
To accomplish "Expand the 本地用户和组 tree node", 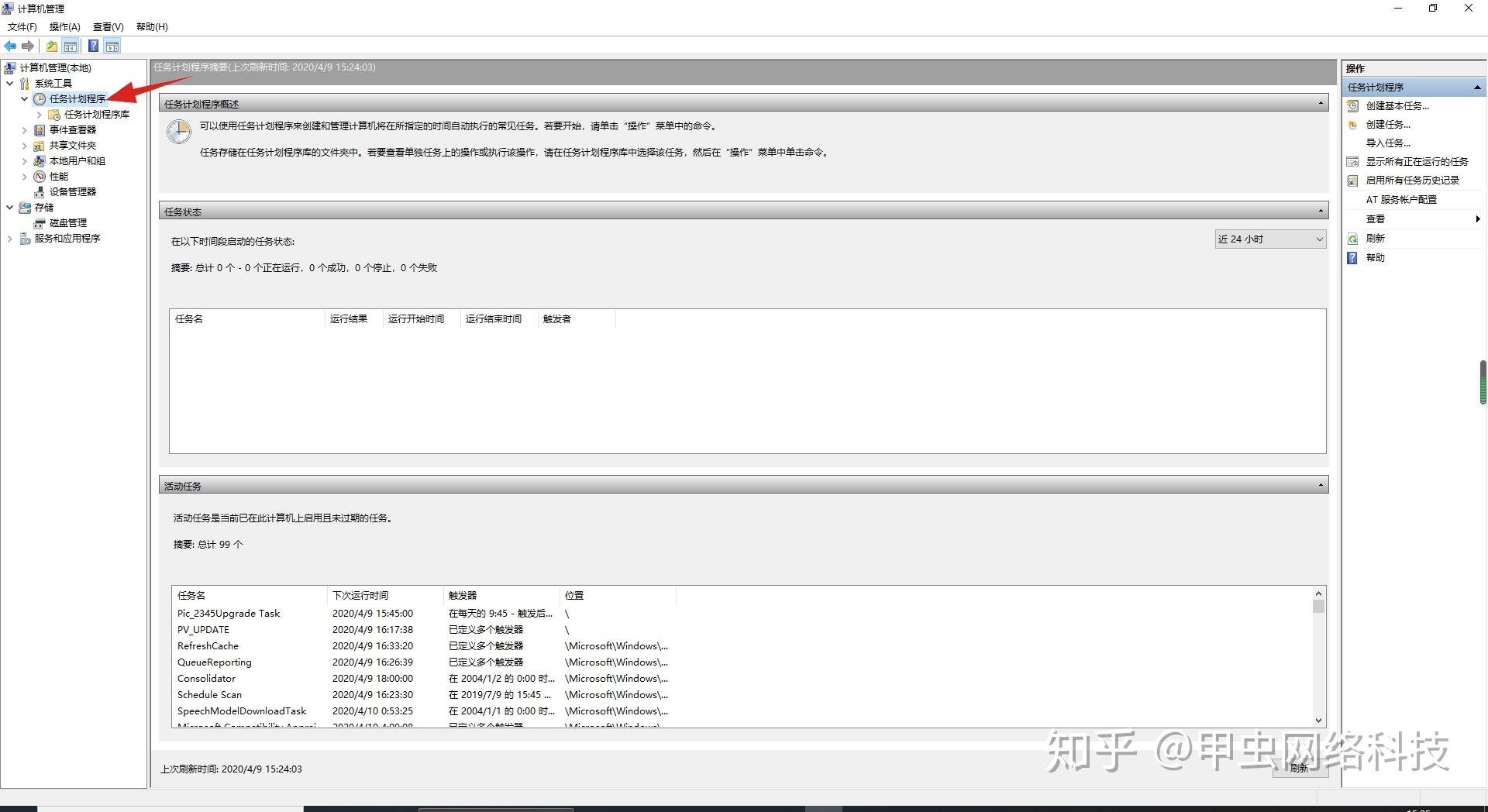I will pyautogui.click(x=24, y=161).
